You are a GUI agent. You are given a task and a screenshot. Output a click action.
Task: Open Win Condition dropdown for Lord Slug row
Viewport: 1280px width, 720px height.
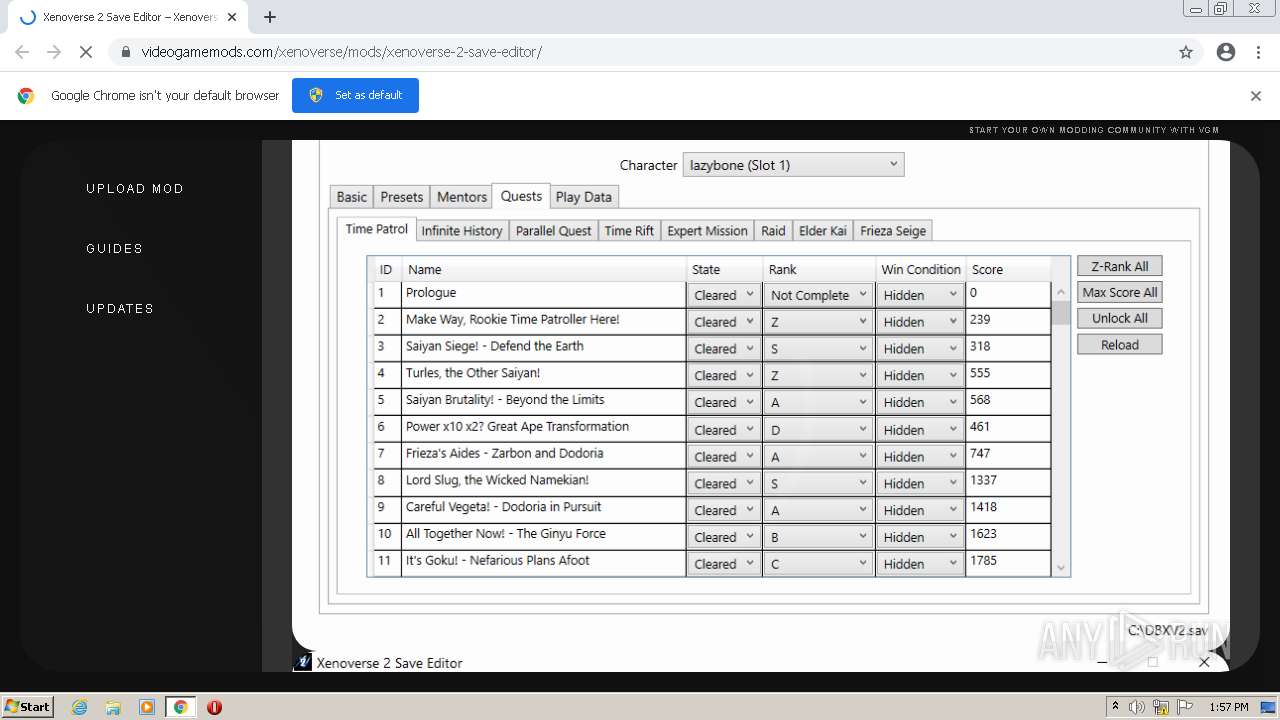[920, 483]
